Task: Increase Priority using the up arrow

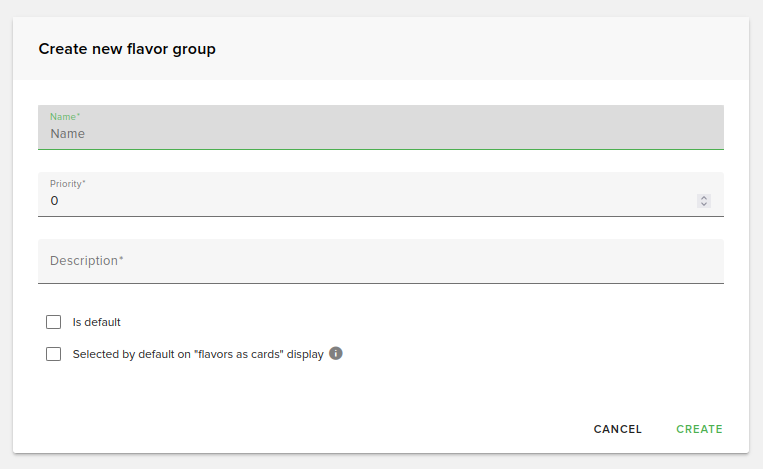Action: (704, 197)
